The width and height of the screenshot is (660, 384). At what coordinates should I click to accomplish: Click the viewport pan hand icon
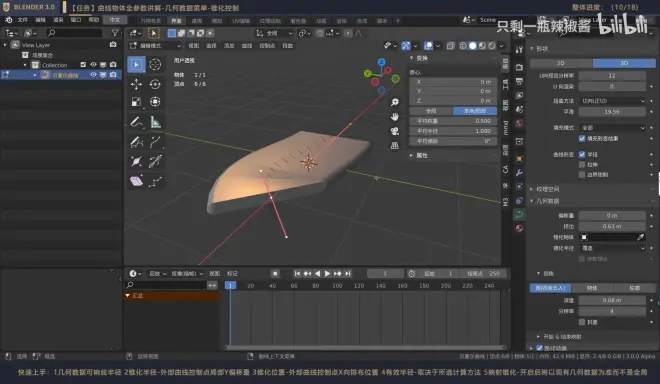tap(395, 117)
